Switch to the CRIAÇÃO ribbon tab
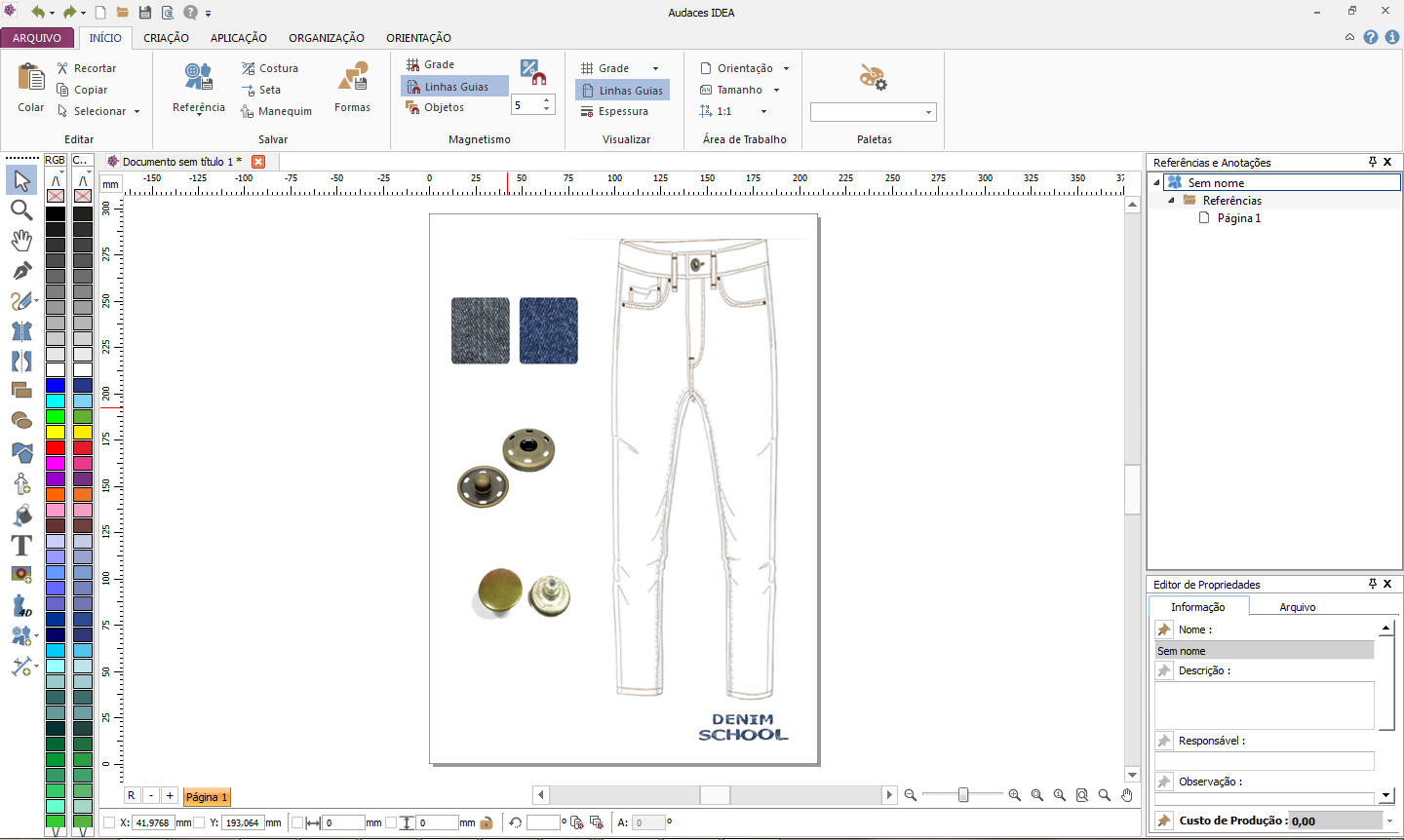This screenshot has width=1404, height=840. [x=166, y=38]
